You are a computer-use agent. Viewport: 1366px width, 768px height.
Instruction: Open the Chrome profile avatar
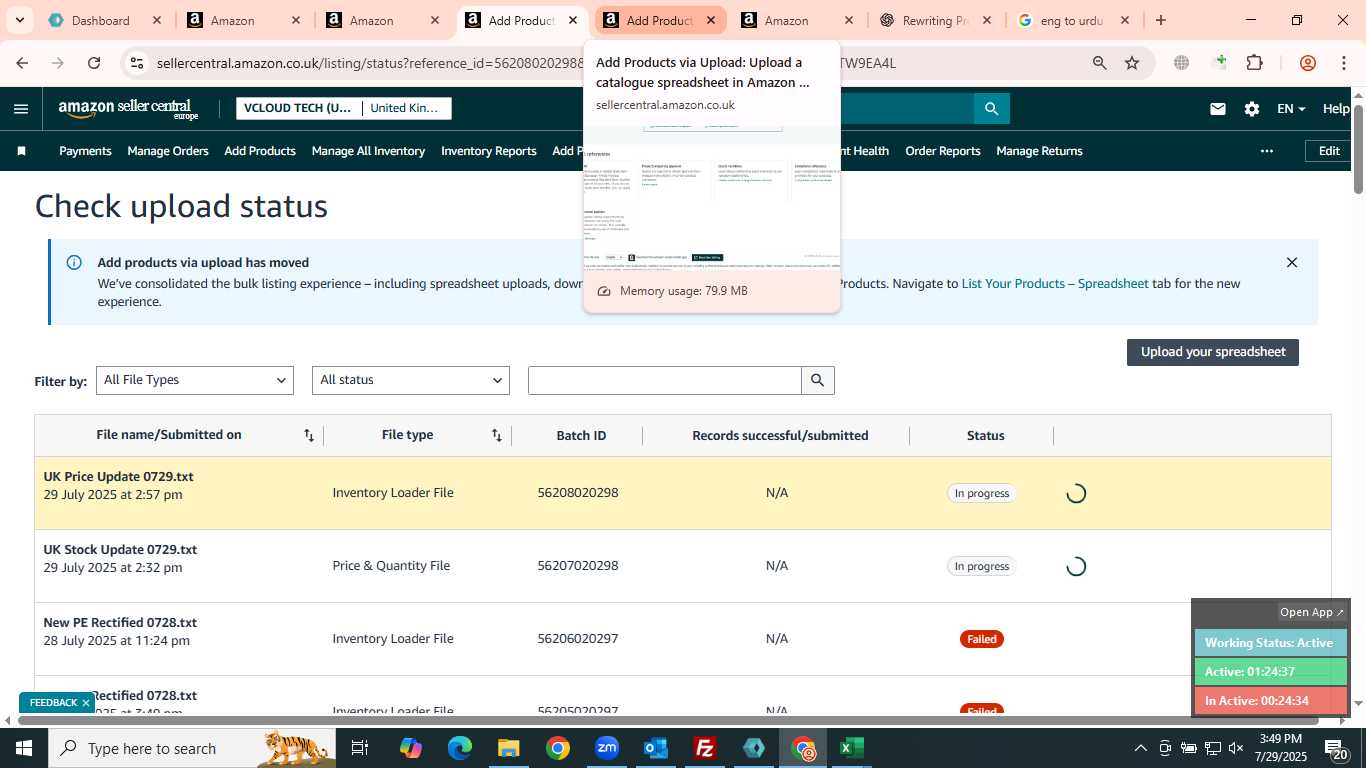point(1307,63)
